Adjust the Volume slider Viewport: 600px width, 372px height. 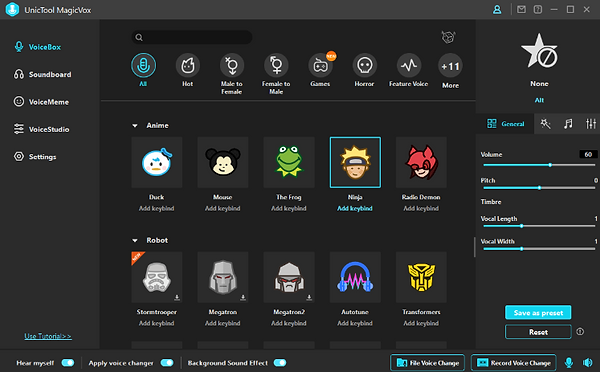coord(539,165)
